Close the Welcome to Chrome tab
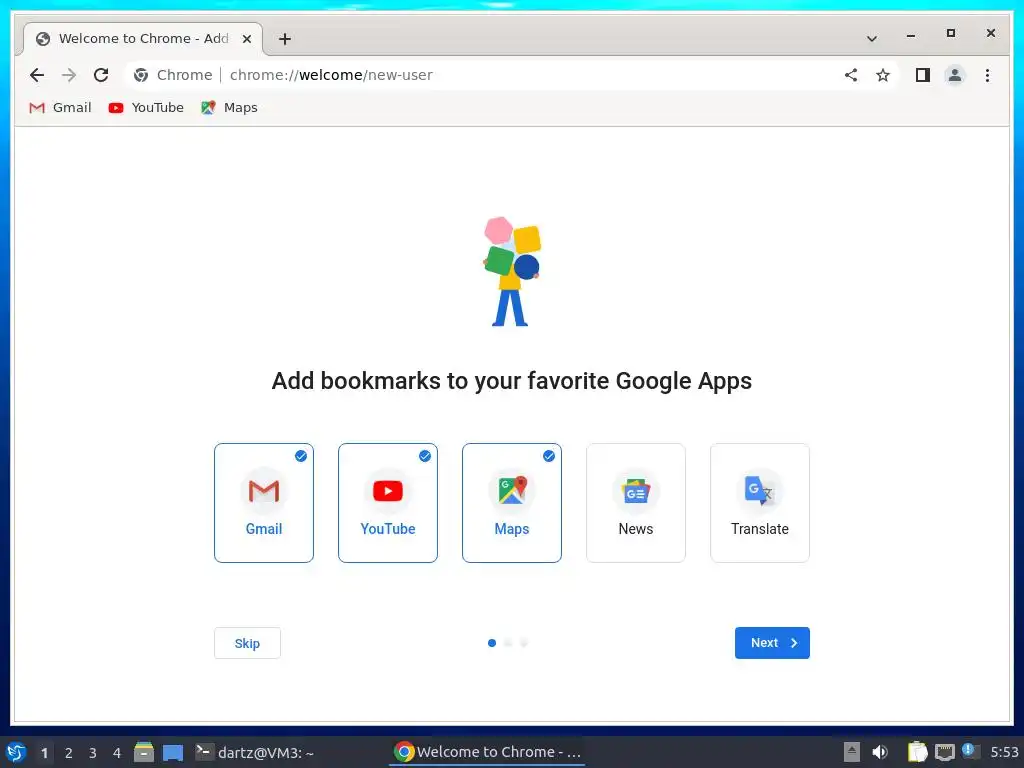1024x768 pixels. [x=247, y=39]
